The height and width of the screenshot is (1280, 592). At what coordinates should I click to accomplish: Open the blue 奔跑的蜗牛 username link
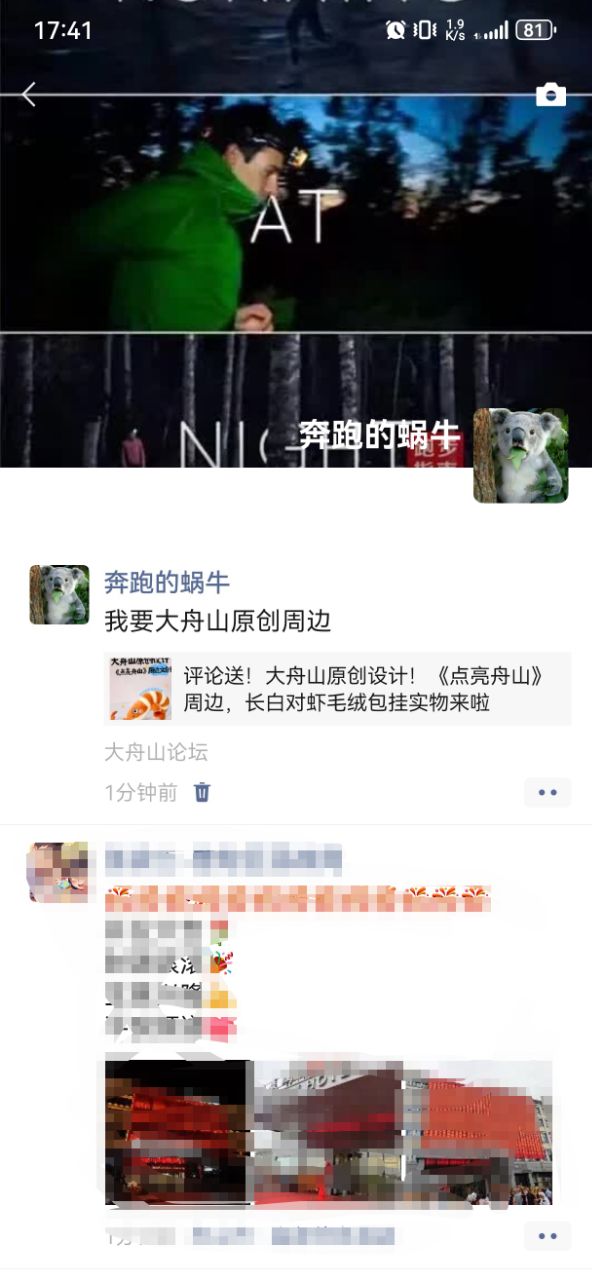coord(167,582)
